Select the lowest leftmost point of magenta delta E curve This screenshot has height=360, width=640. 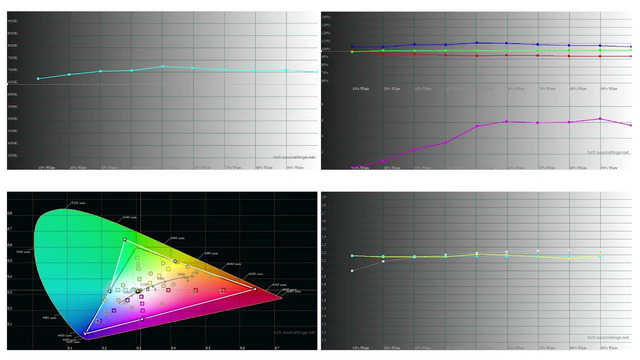coord(352,167)
